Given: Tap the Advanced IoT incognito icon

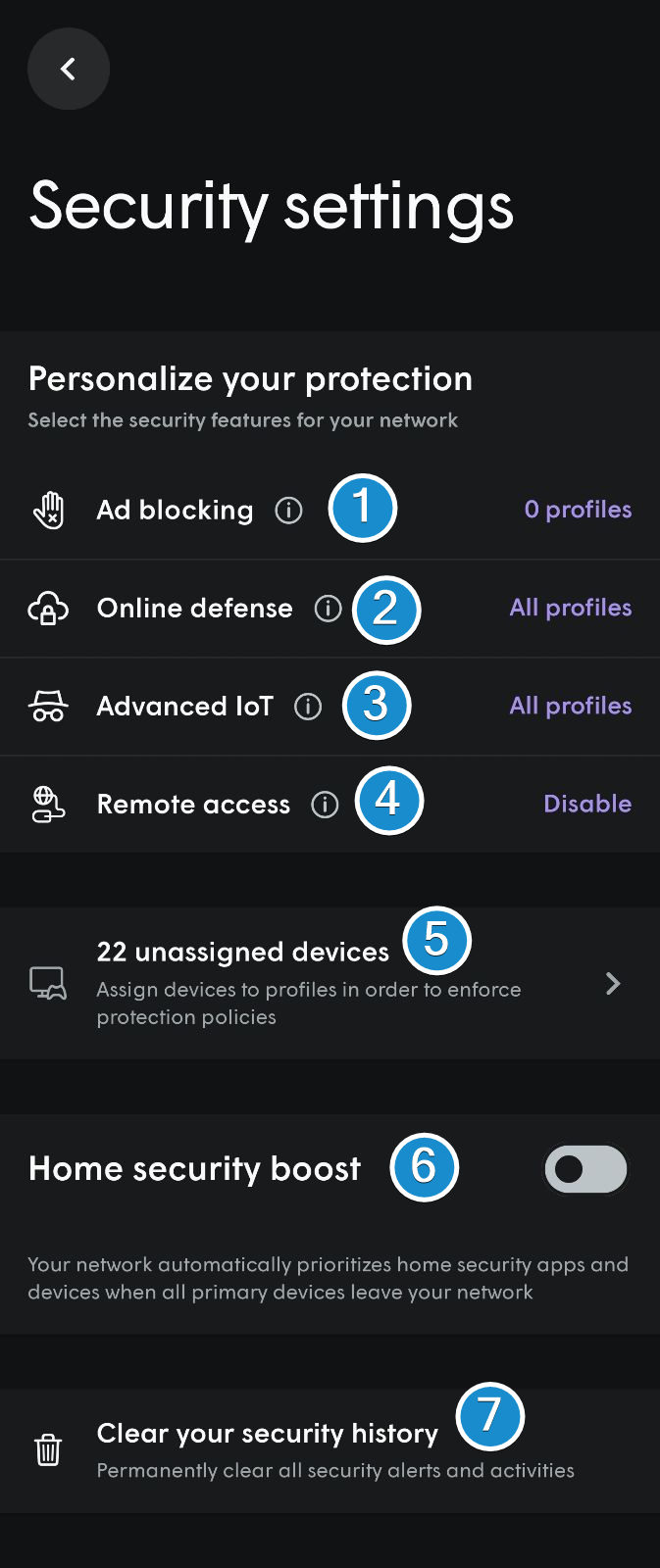Looking at the screenshot, I should 48,707.
